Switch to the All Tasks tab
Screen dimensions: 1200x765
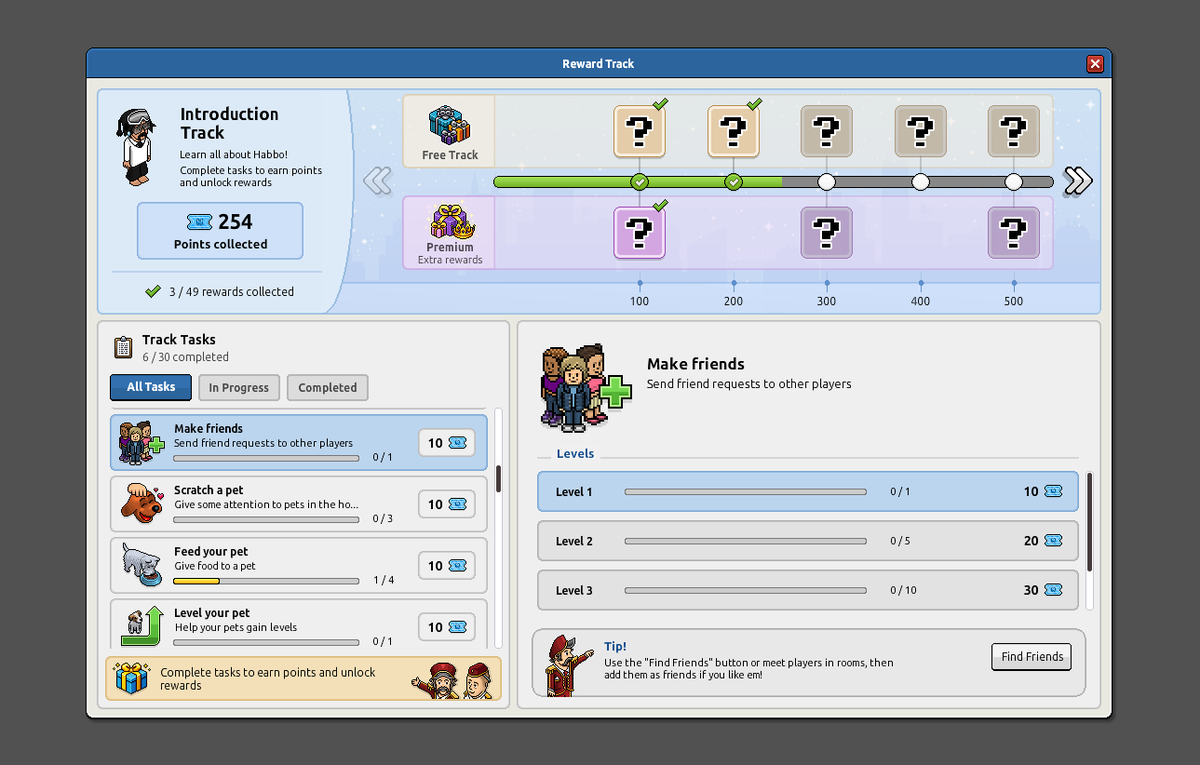[151, 387]
